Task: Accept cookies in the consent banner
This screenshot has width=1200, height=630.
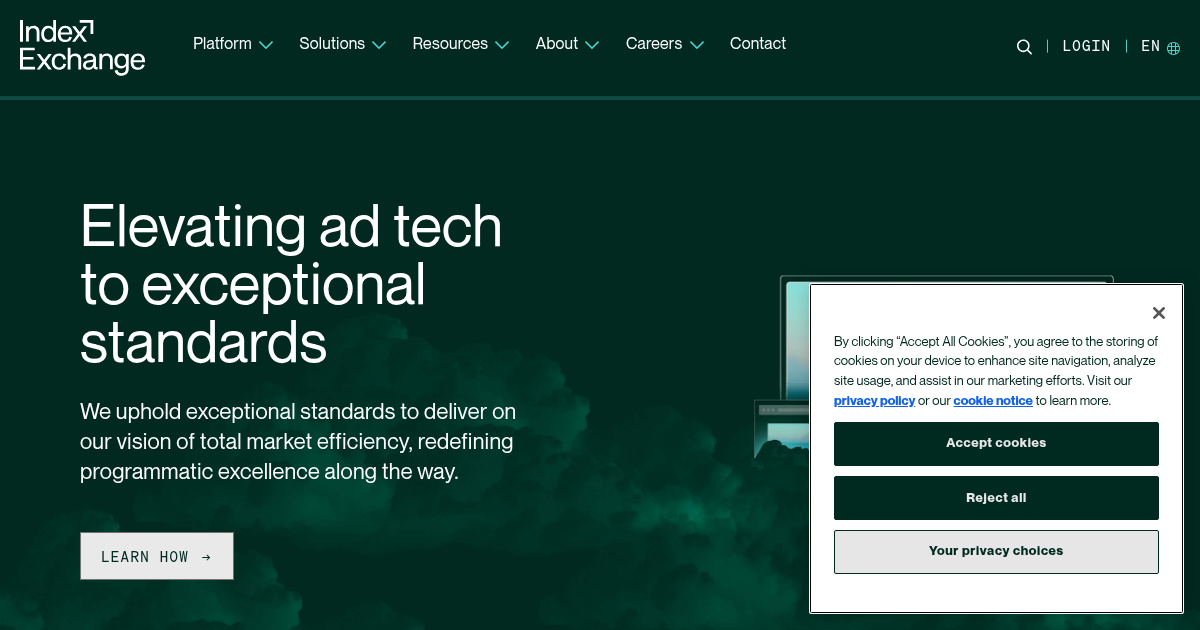Action: [x=996, y=443]
